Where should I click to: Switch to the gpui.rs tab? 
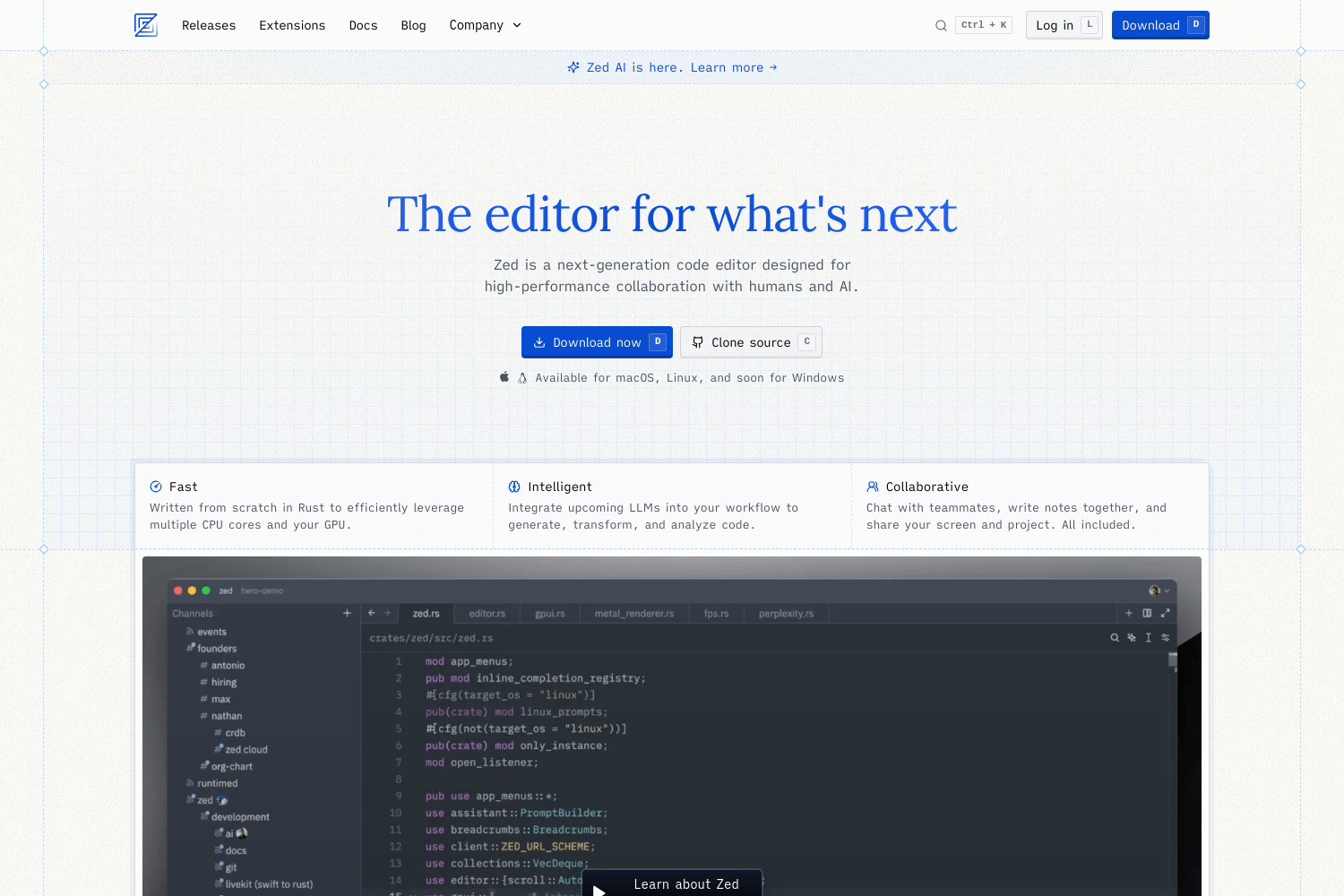tap(550, 614)
